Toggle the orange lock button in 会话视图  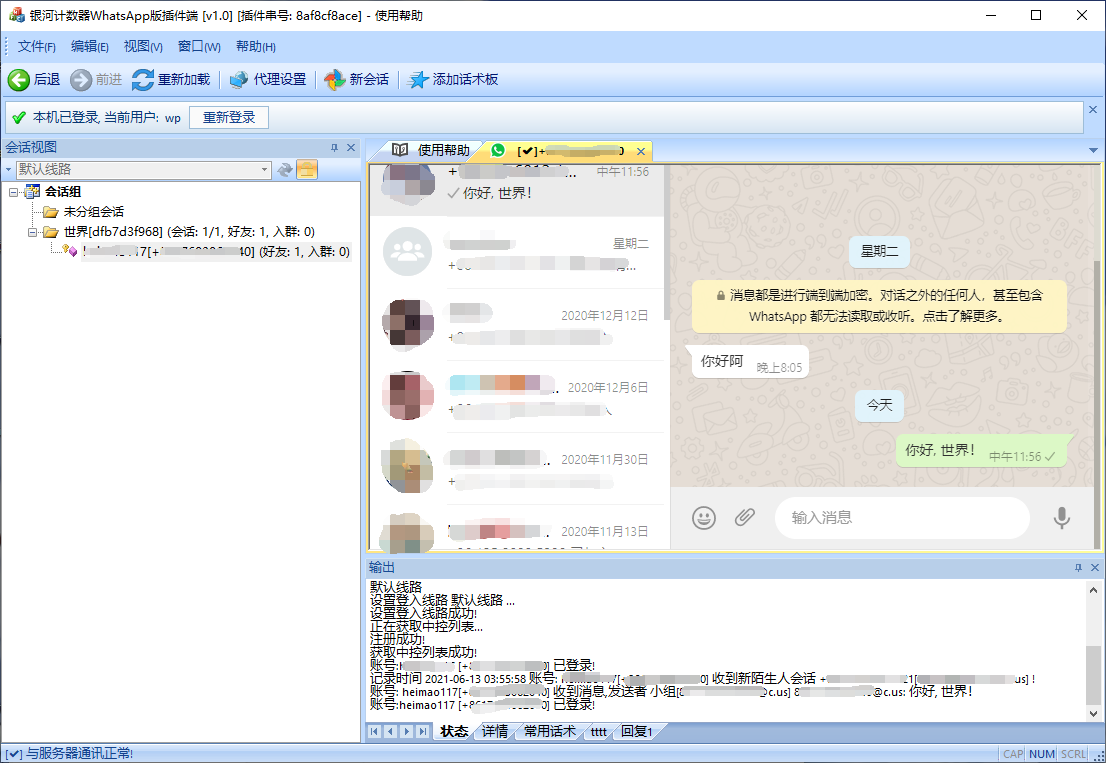tap(307, 170)
